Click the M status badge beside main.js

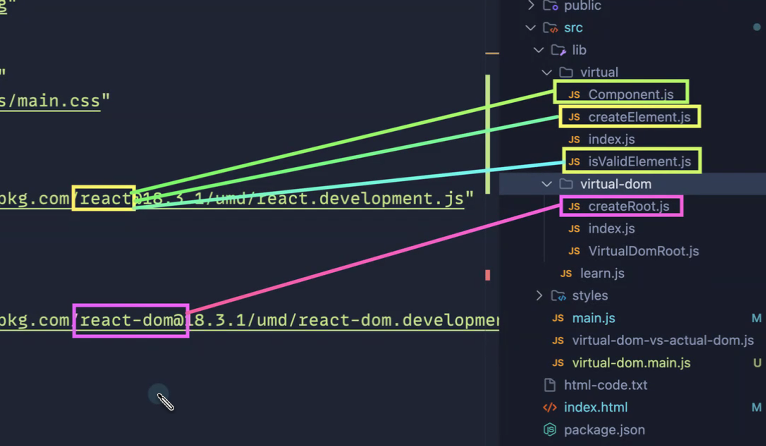(756, 319)
